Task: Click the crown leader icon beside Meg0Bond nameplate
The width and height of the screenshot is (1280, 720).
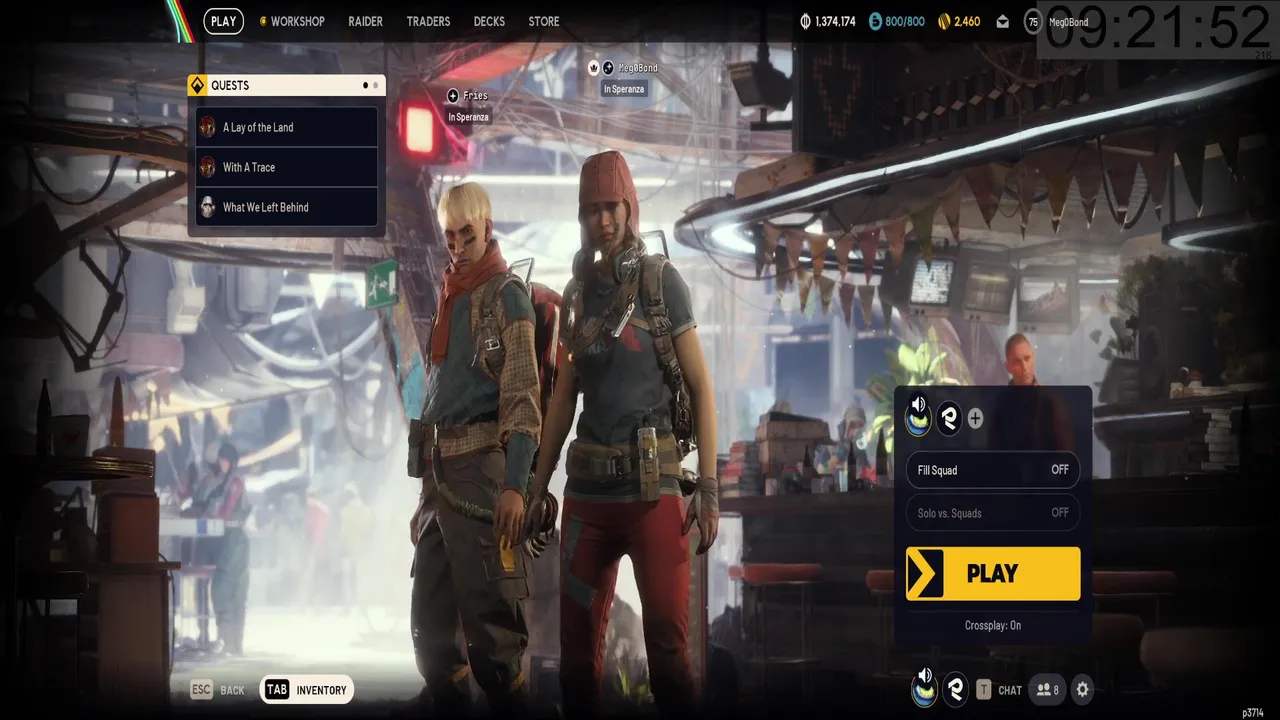Action: [594, 68]
